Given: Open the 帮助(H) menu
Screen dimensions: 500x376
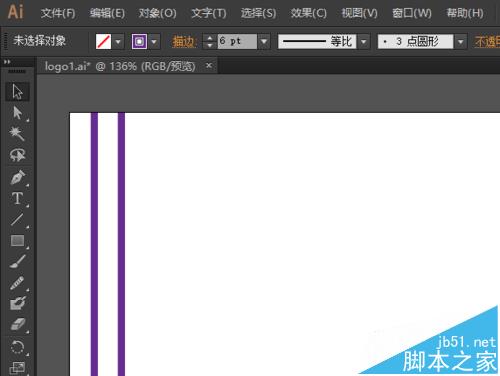Looking at the screenshot, I should [x=465, y=13].
